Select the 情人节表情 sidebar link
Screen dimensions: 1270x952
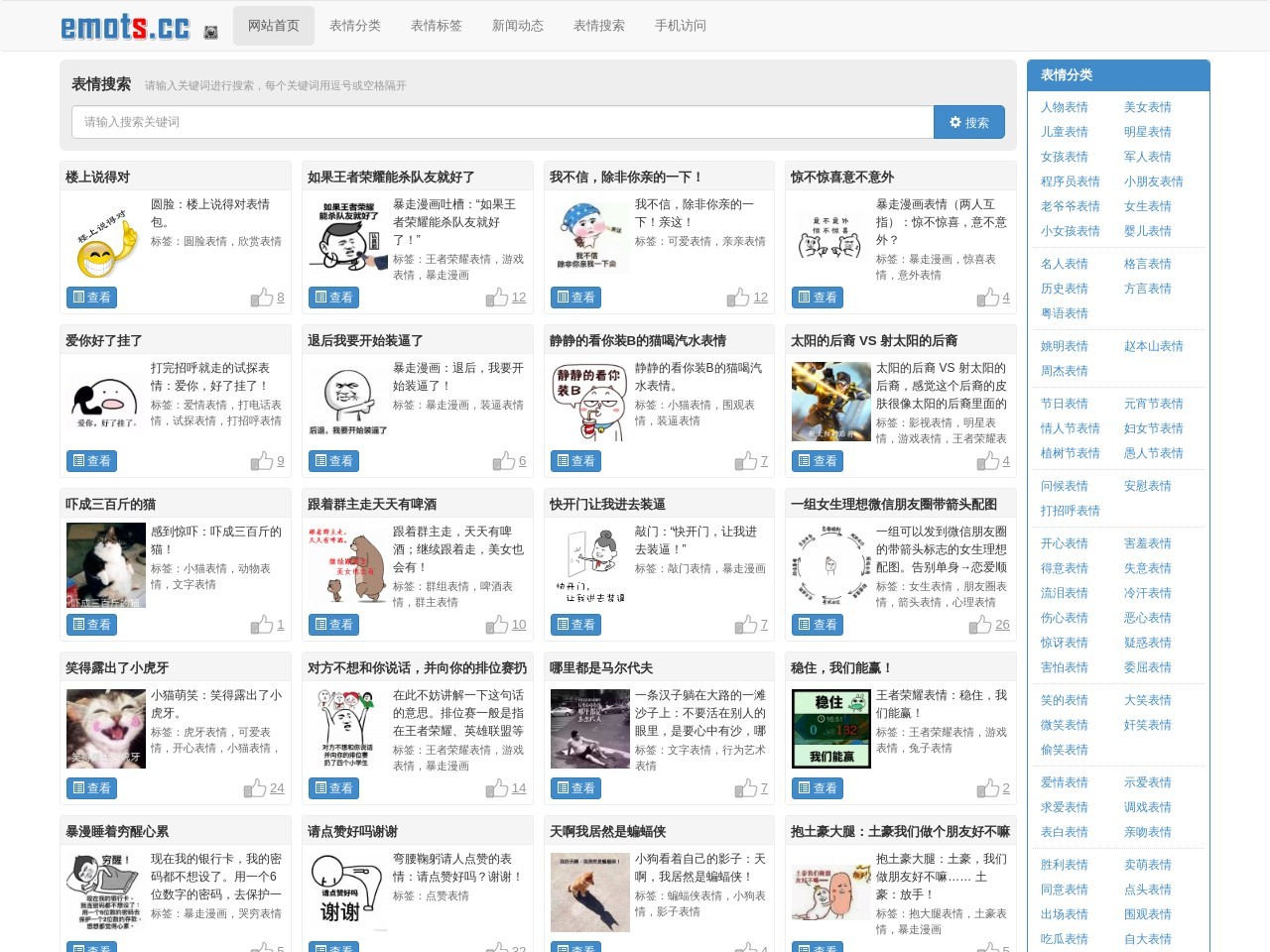1070,428
